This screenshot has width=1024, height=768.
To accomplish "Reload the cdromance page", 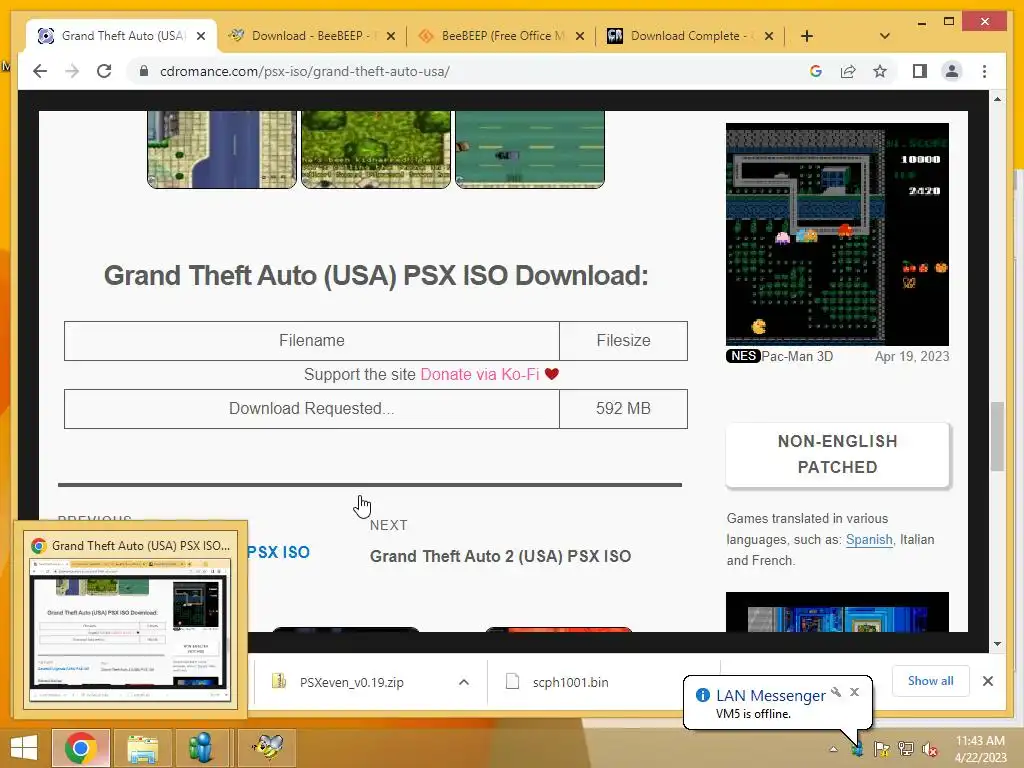I will click(104, 71).
